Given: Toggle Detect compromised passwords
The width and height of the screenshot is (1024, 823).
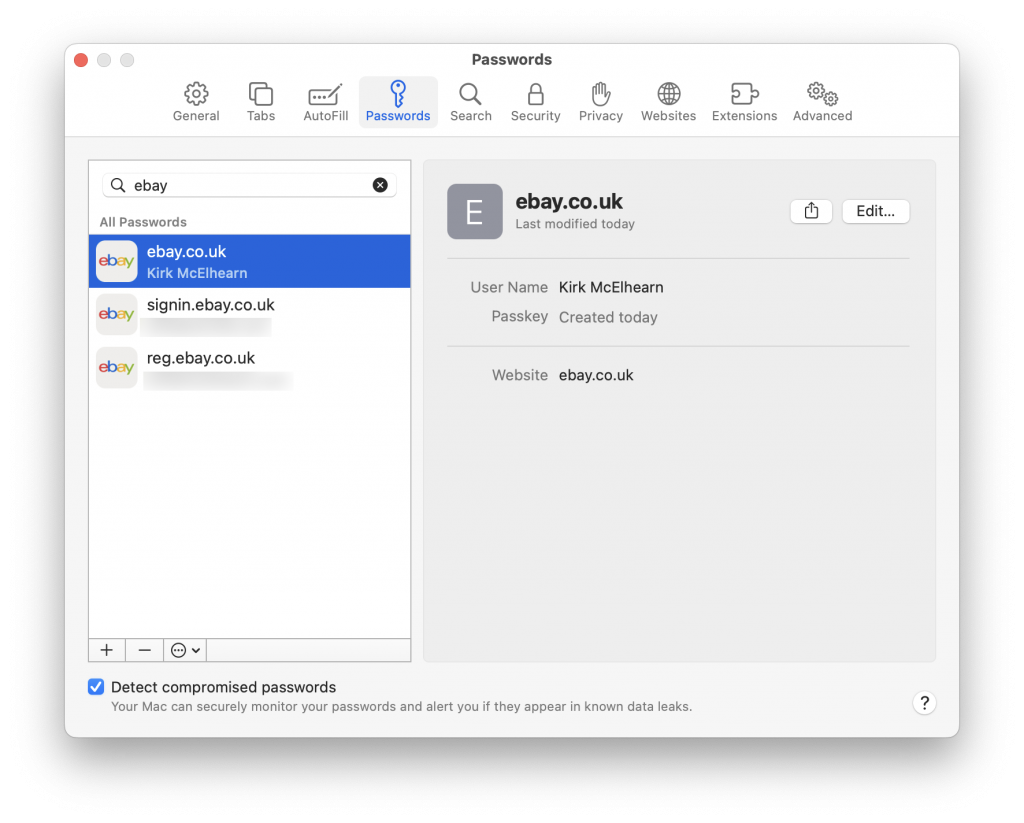Looking at the screenshot, I should coord(96,687).
